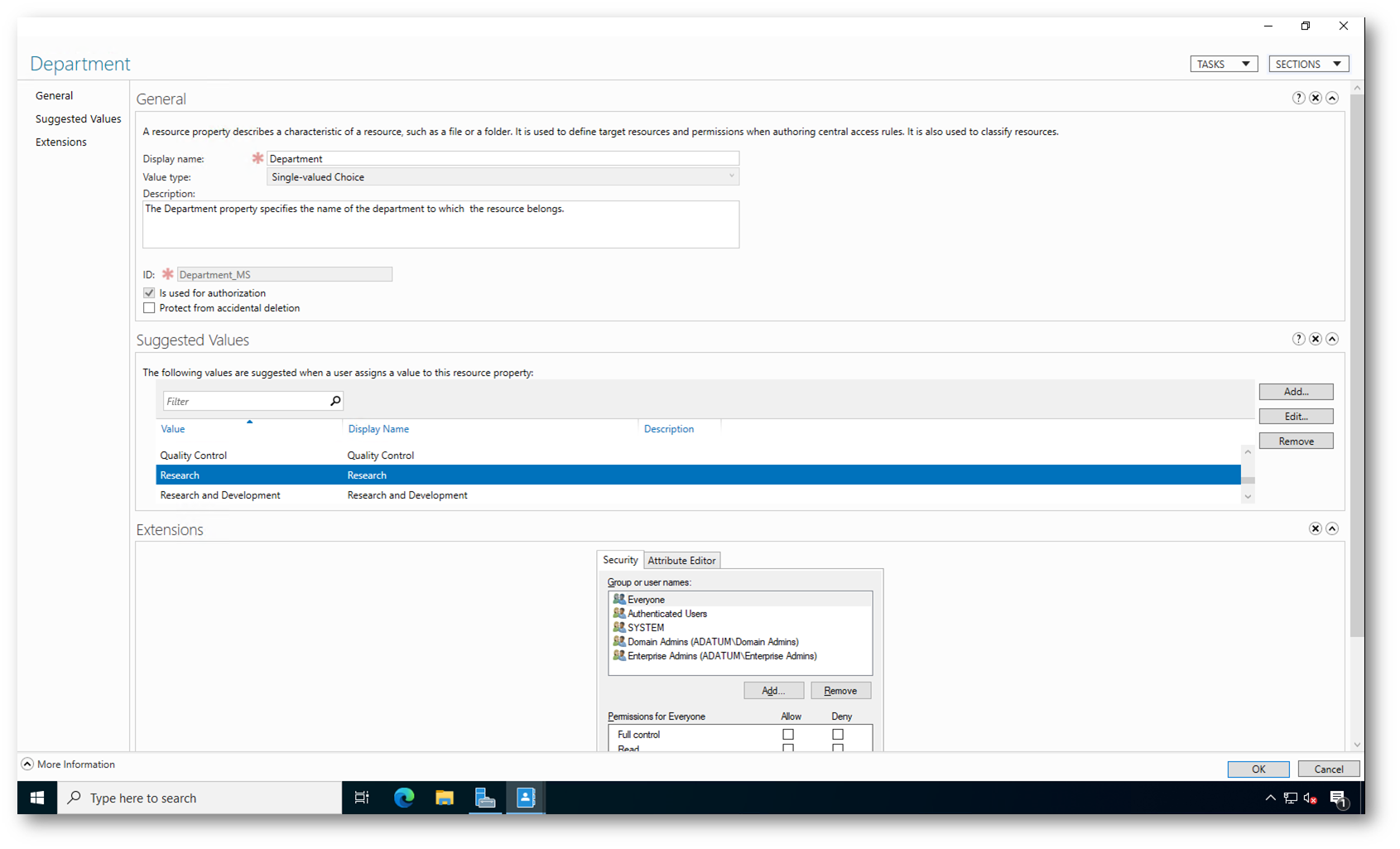Open the TASKS dropdown menu
This screenshot has height=849, width=1400.
1224,64
